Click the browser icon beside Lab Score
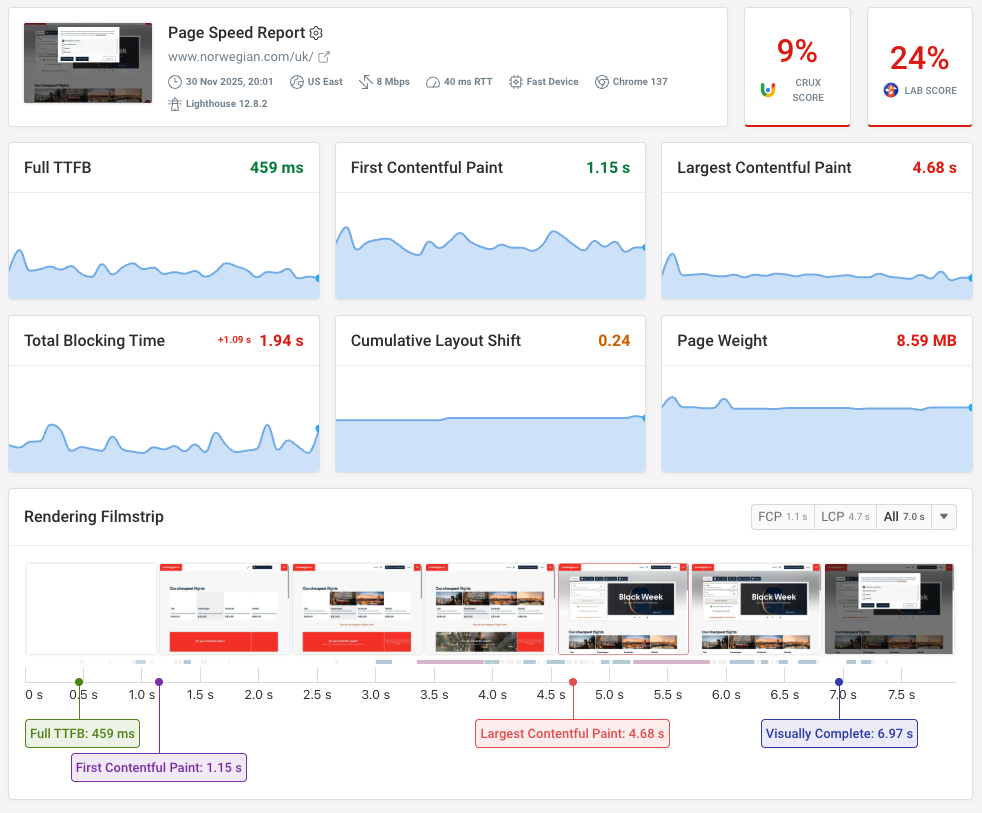 coord(889,90)
